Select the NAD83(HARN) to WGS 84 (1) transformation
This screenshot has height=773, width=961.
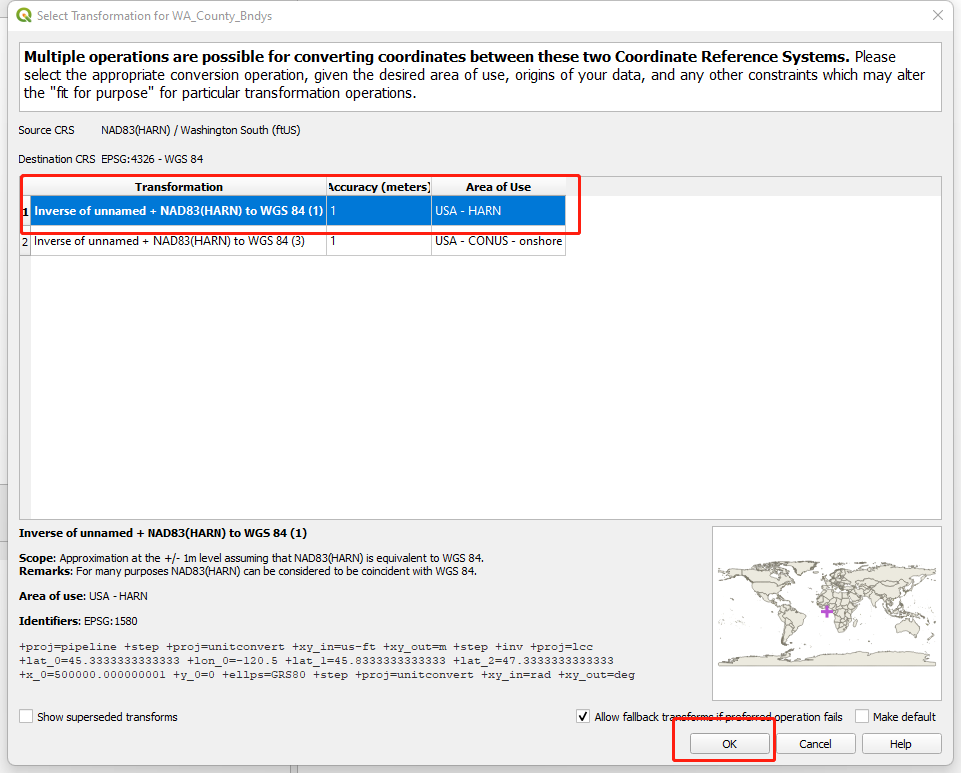(x=178, y=211)
